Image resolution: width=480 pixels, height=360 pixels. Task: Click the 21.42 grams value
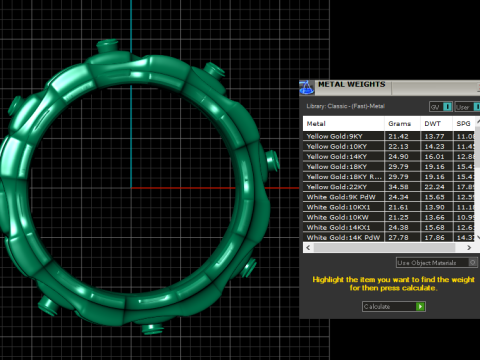[398, 136]
